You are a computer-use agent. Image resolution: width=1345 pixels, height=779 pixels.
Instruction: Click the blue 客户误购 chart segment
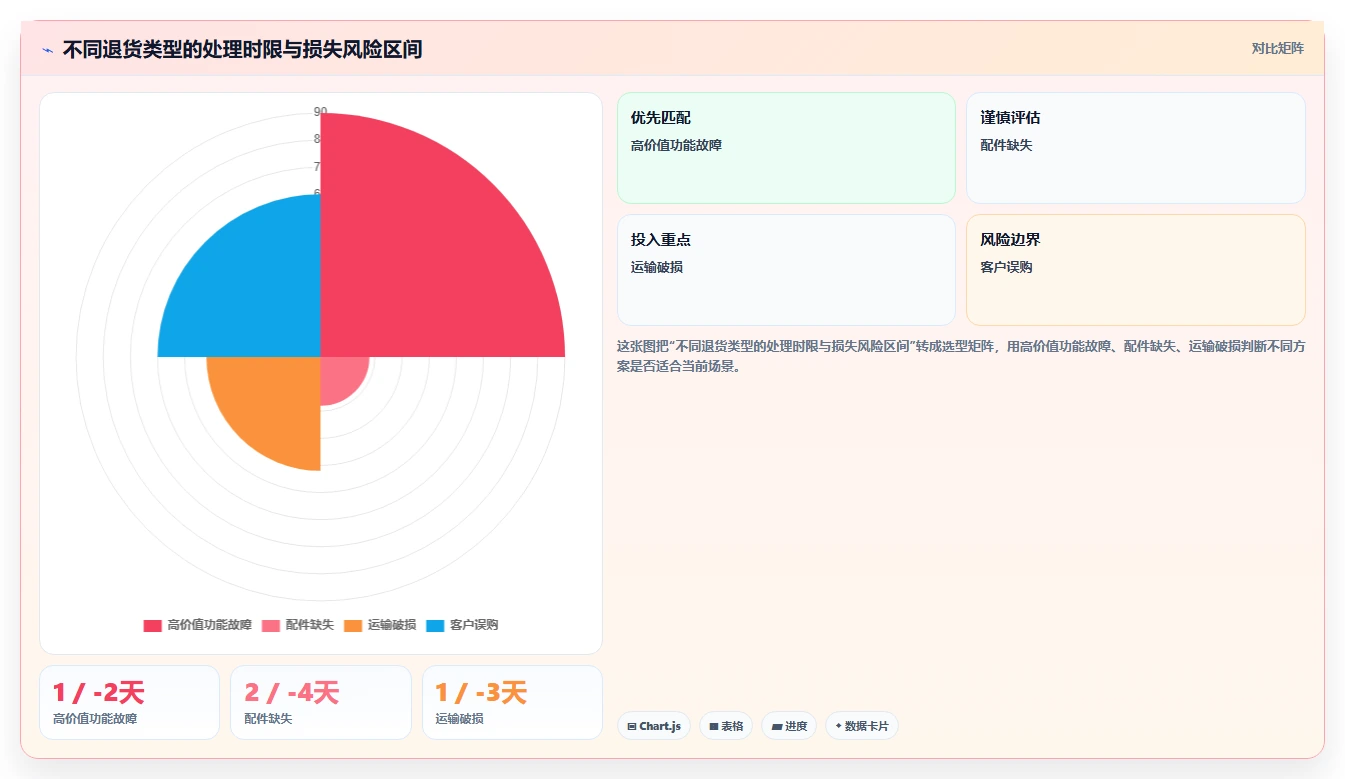(255, 290)
